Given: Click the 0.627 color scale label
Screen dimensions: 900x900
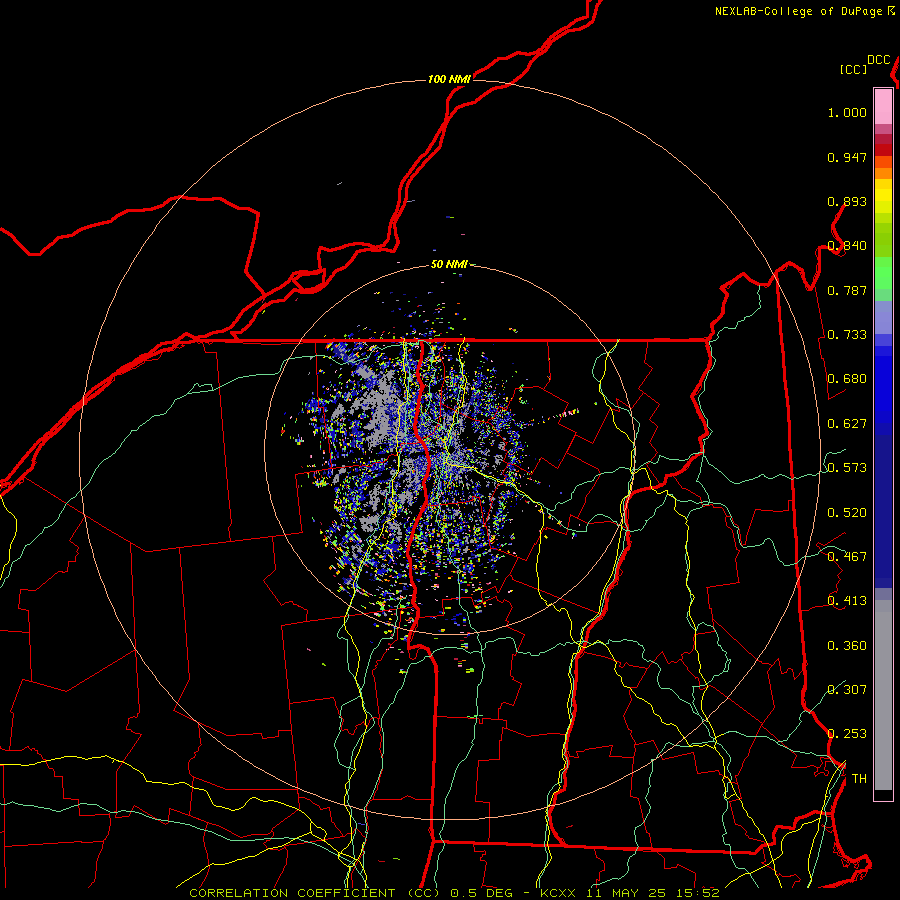Looking at the screenshot, I should [x=847, y=424].
